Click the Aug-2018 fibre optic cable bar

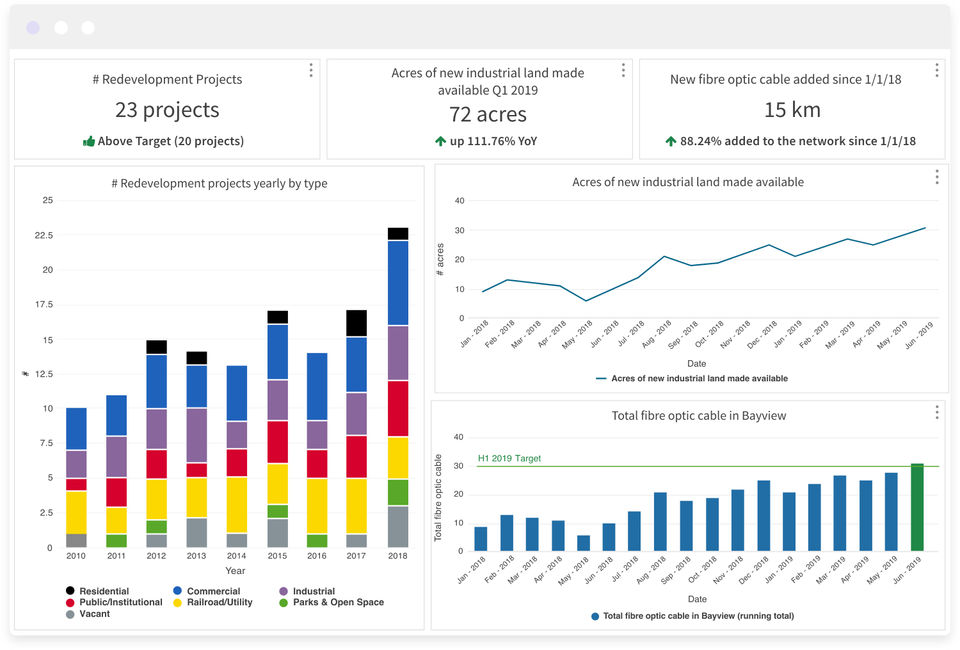click(x=660, y=522)
